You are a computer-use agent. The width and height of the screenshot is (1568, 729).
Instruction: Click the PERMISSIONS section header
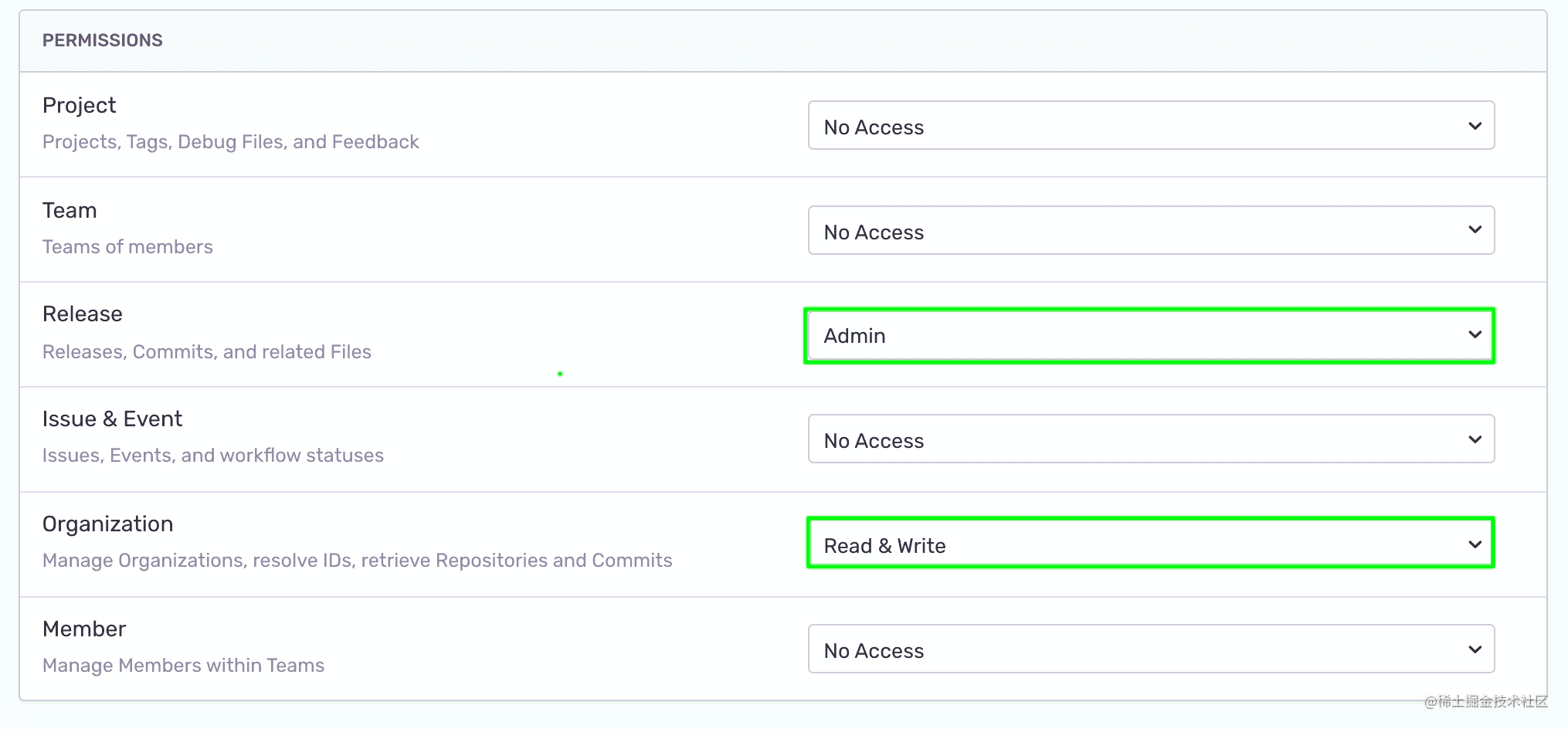click(x=102, y=40)
